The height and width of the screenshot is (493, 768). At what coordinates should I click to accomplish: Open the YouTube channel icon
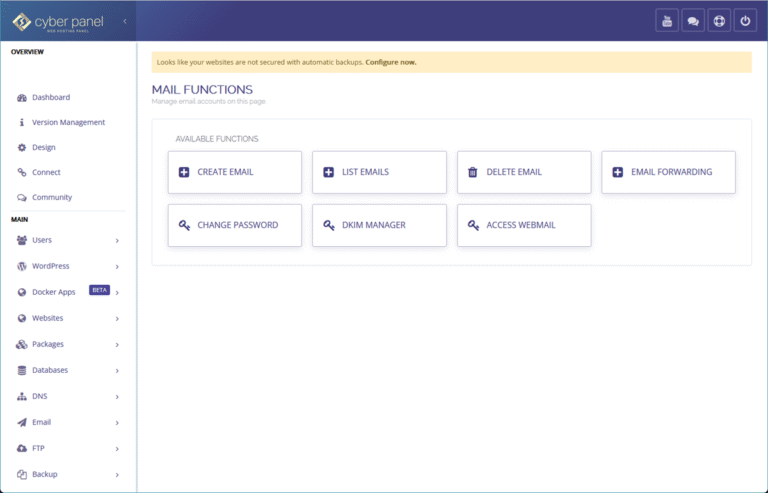pos(667,21)
